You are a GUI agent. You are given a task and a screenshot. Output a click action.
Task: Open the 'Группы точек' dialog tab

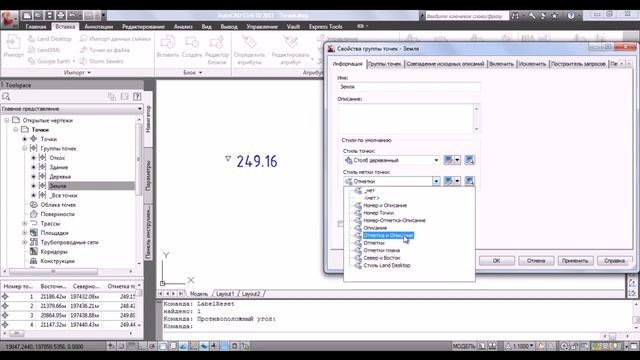click(384, 64)
